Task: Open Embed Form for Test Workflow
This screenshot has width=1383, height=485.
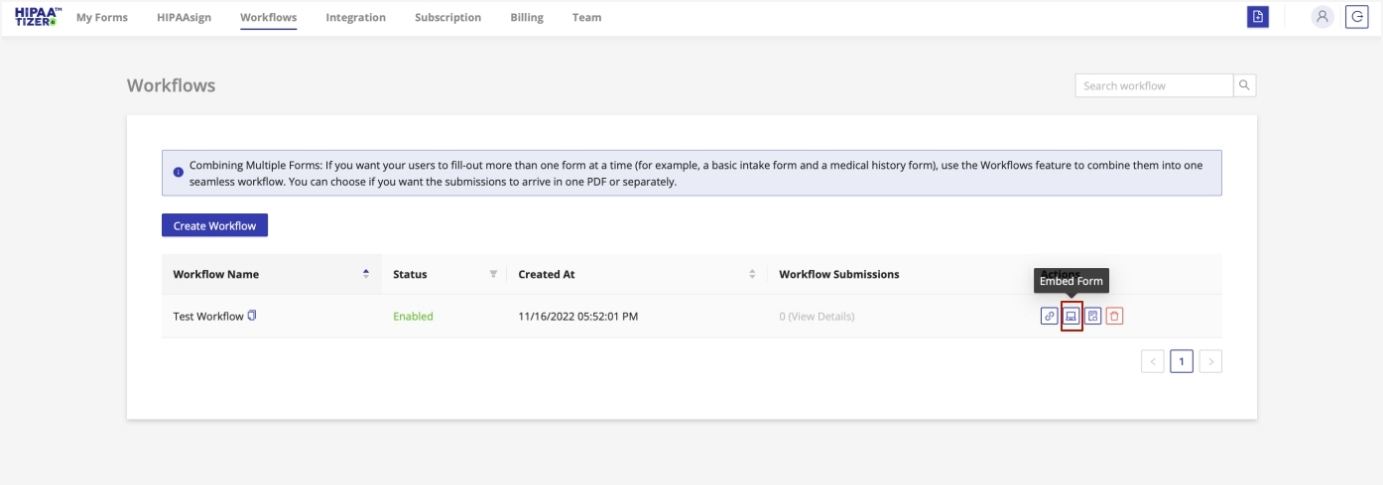Action: (1071, 316)
